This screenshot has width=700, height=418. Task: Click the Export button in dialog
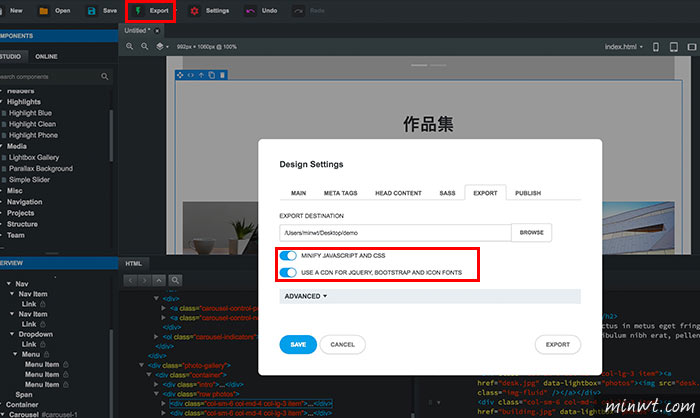coord(558,344)
